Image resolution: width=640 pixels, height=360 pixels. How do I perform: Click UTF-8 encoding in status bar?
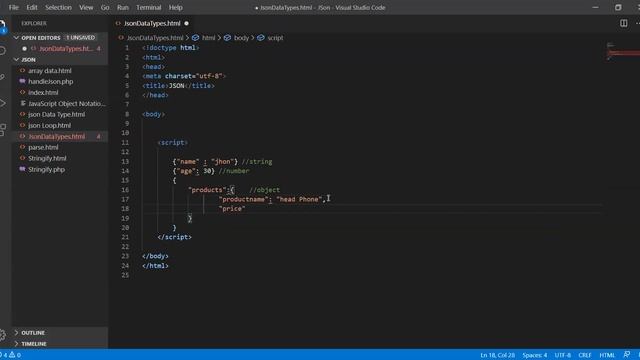tap(562, 355)
